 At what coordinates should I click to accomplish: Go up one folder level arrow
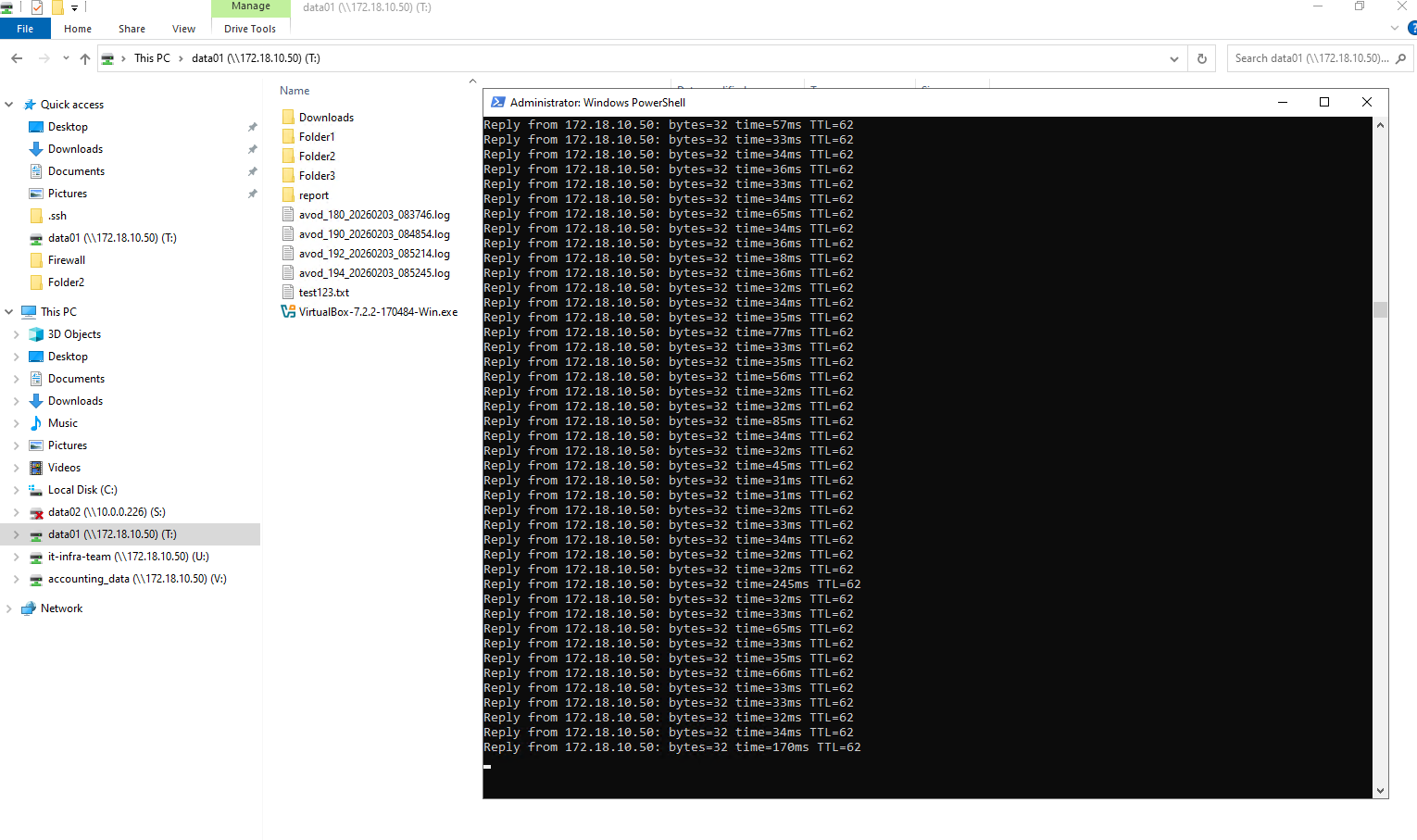point(85,58)
